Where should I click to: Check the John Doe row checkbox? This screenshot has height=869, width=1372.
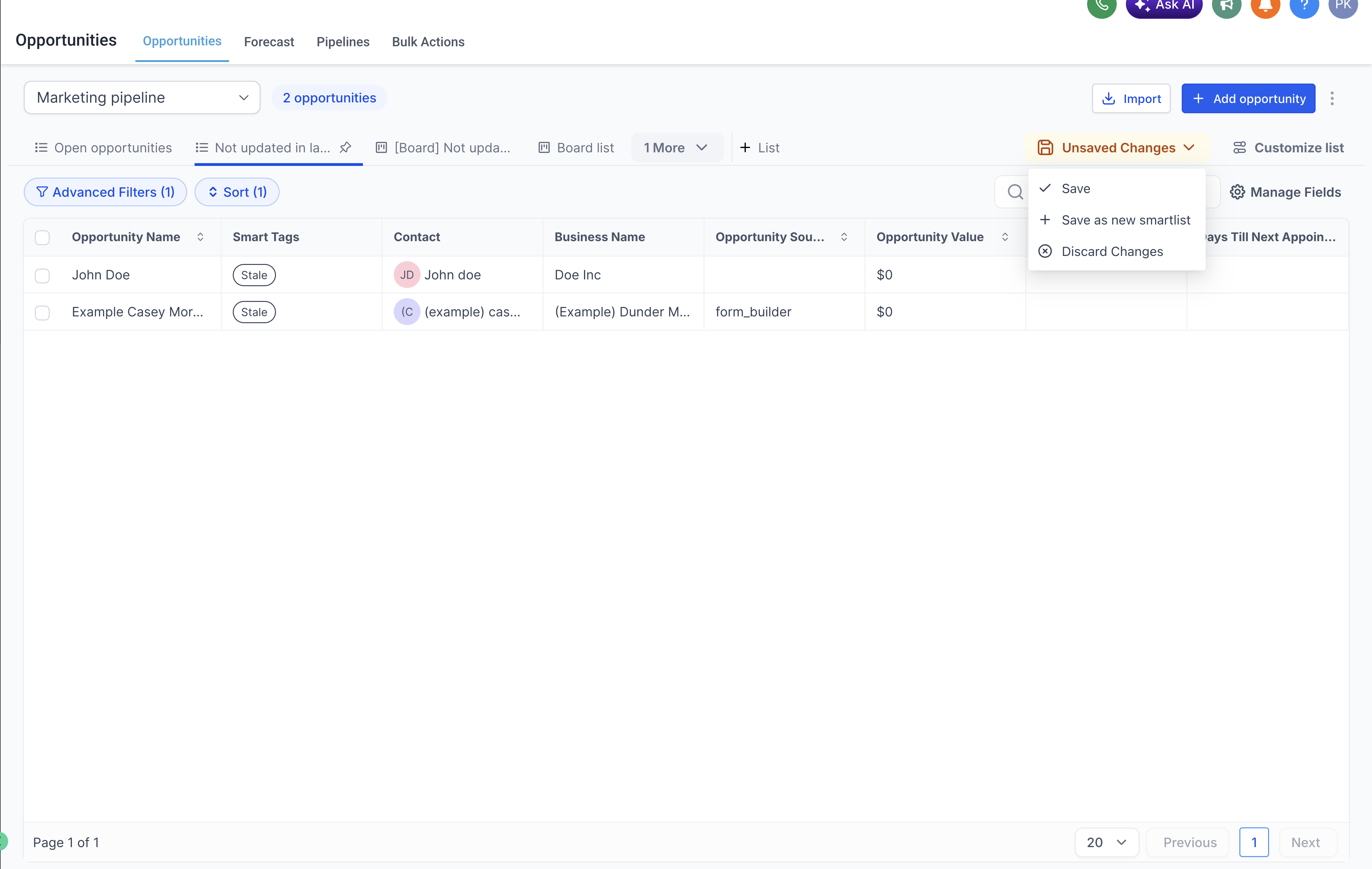[42, 275]
